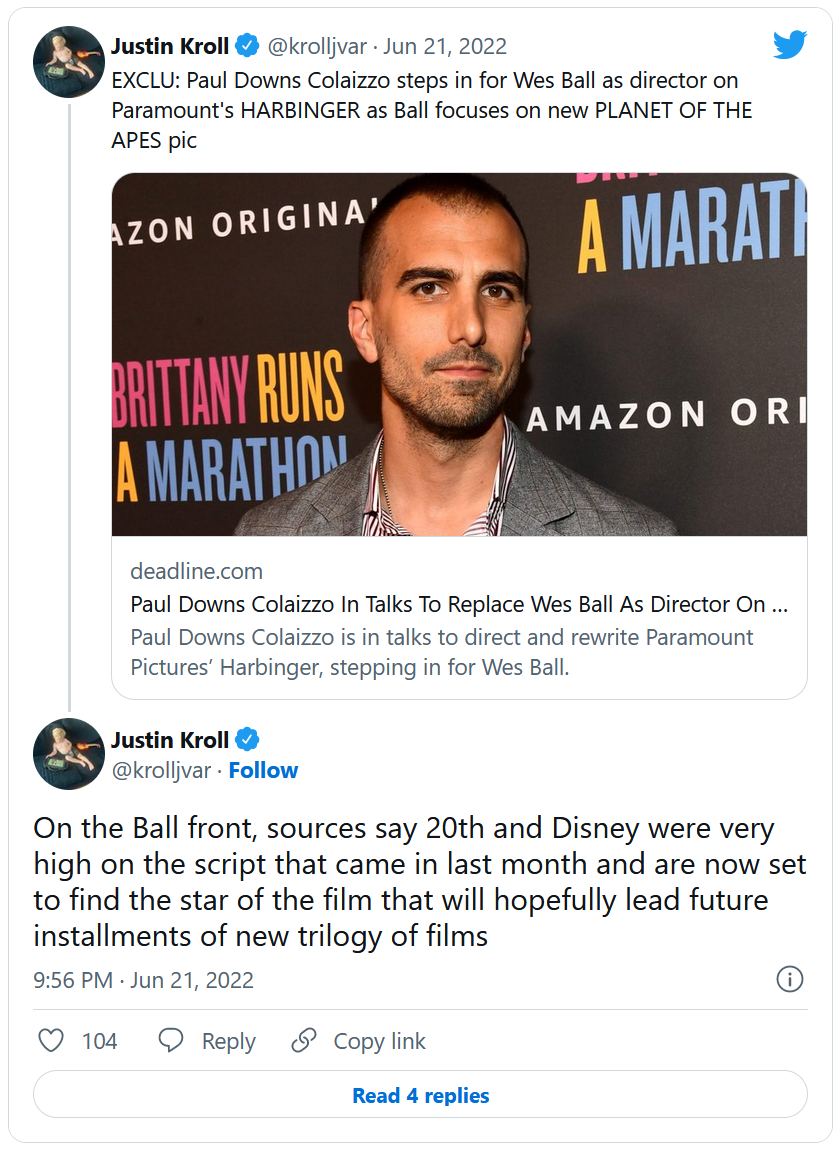This screenshot has width=840, height=1151.
Task: Click the reply speech bubble icon
Action: 171,1041
